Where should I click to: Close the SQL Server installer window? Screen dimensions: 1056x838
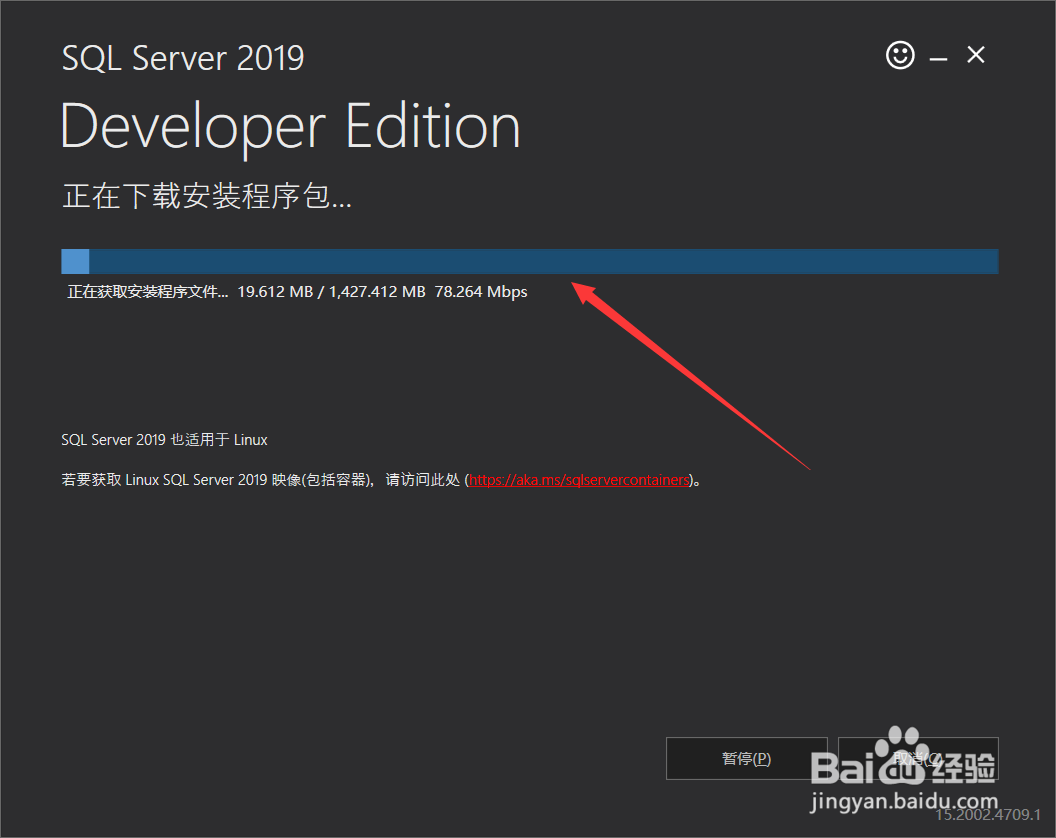(976, 55)
